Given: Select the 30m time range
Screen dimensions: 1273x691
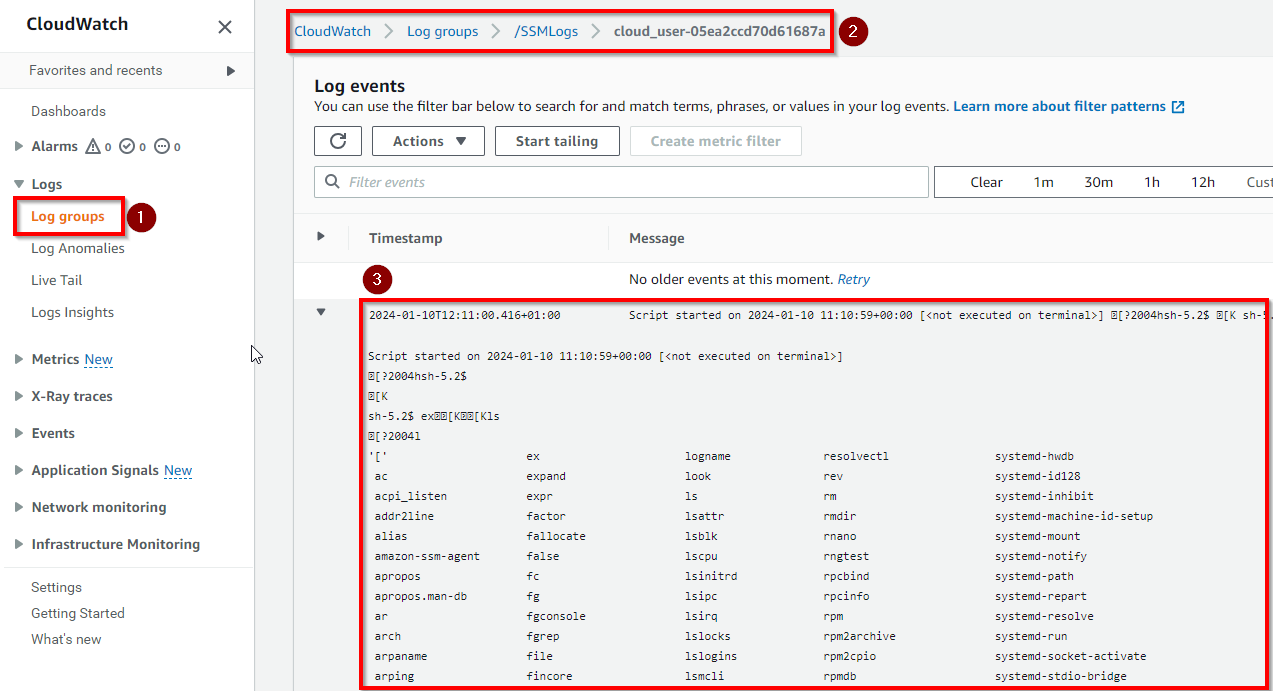Looking at the screenshot, I should pos(1099,182).
